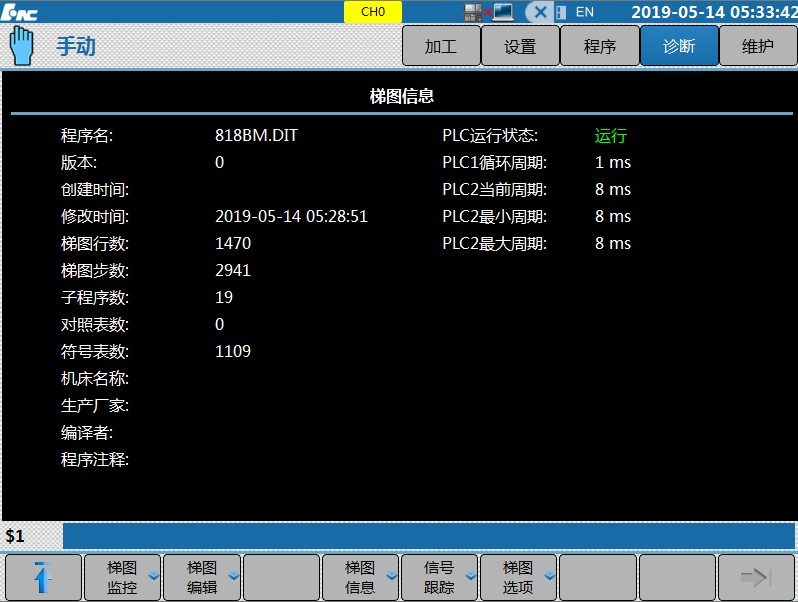Viewport: 798px width, 602px height.
Task: Open the 信号跟踪 signal trace softkey
Action: pyautogui.click(x=439, y=577)
